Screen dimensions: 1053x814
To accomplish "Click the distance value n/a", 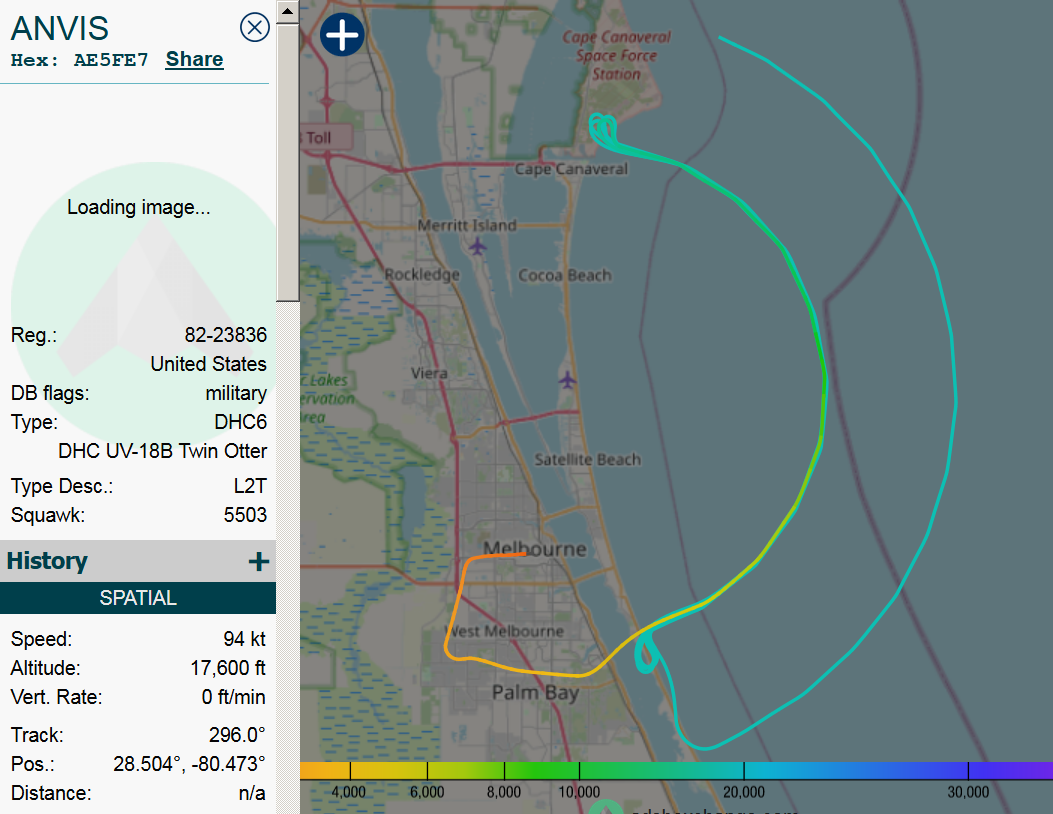I will pyautogui.click(x=252, y=793).
